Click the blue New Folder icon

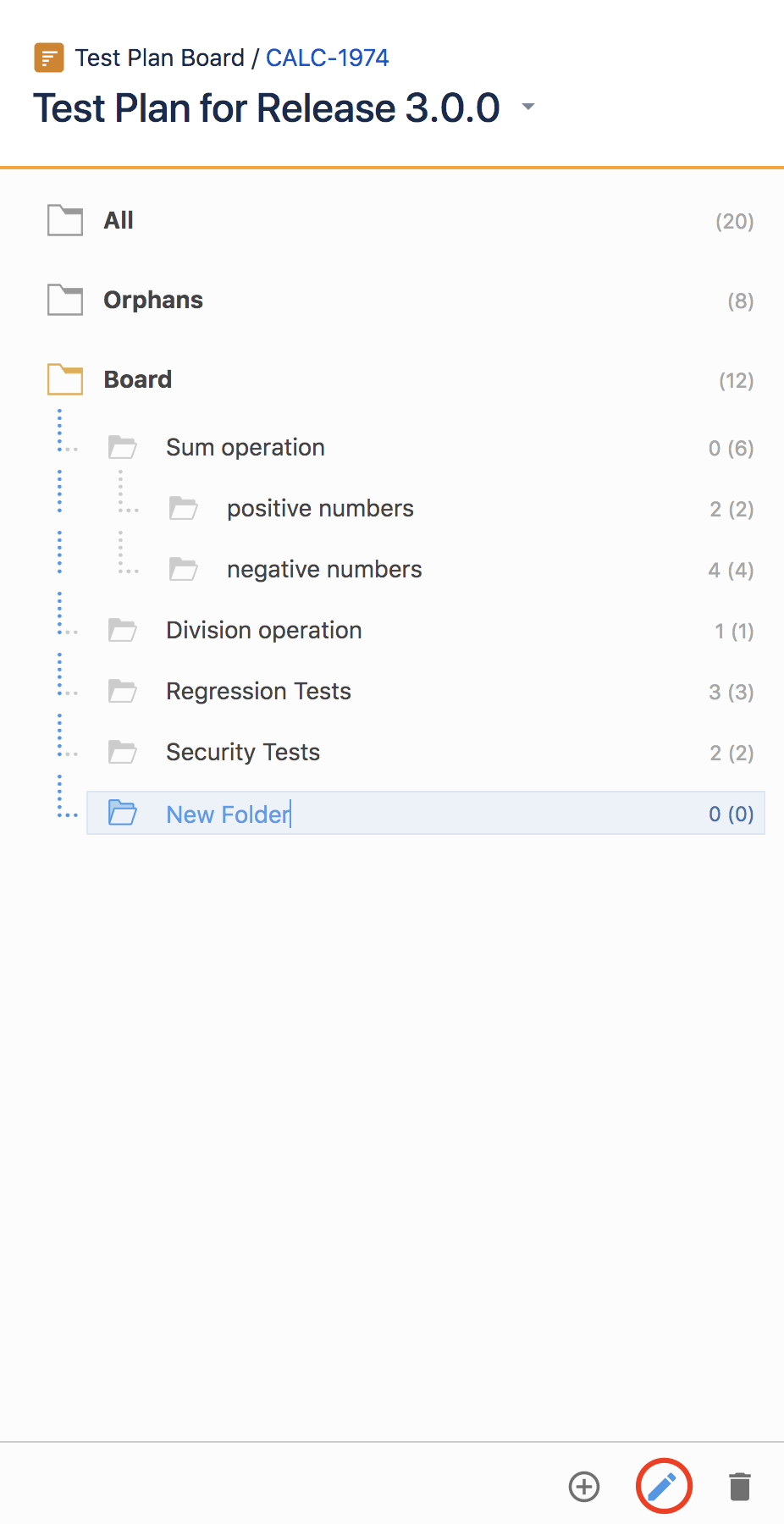tap(123, 813)
